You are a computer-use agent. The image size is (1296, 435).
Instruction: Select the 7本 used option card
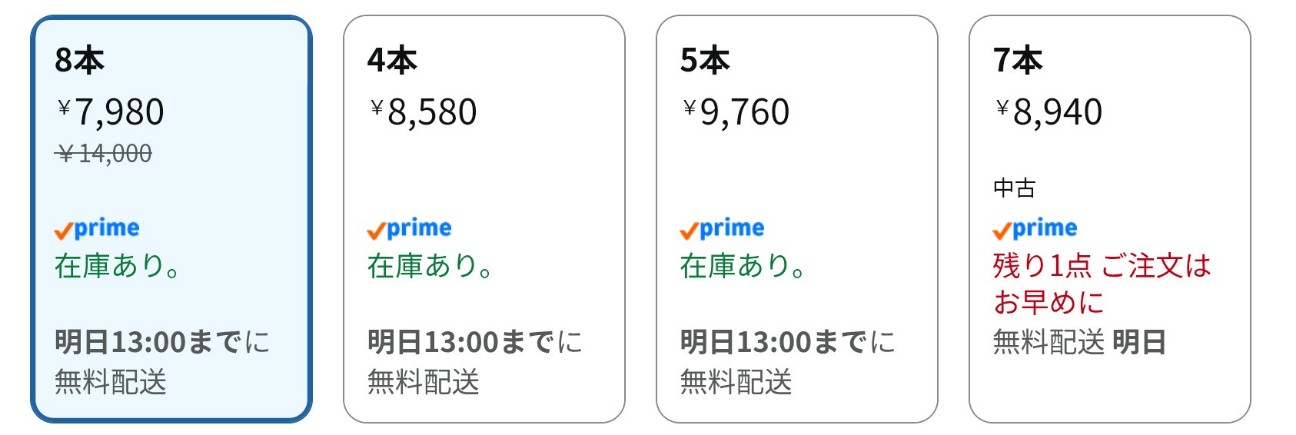coord(1110,219)
